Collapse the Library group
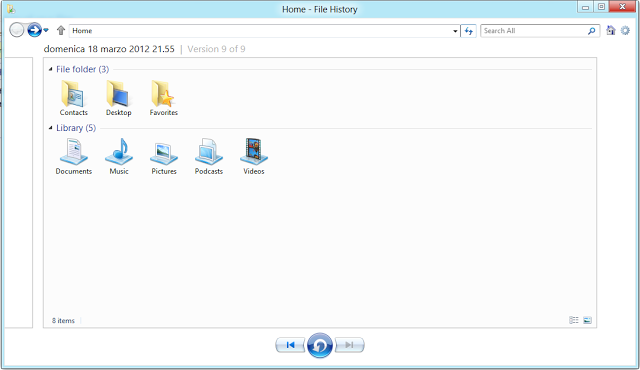 coord(51,128)
